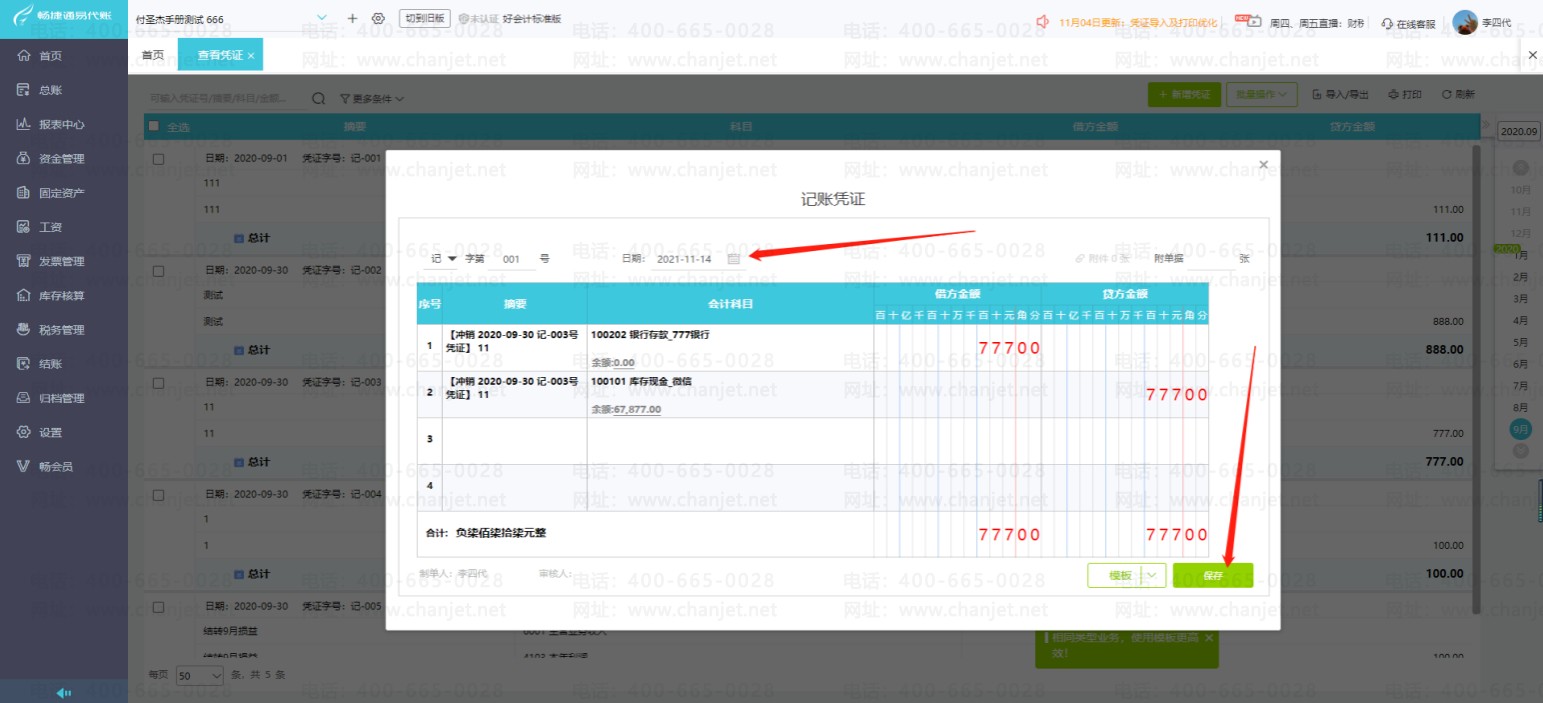
Task: Tick the 全选 select-all checkbox
Action: pyautogui.click(x=154, y=126)
